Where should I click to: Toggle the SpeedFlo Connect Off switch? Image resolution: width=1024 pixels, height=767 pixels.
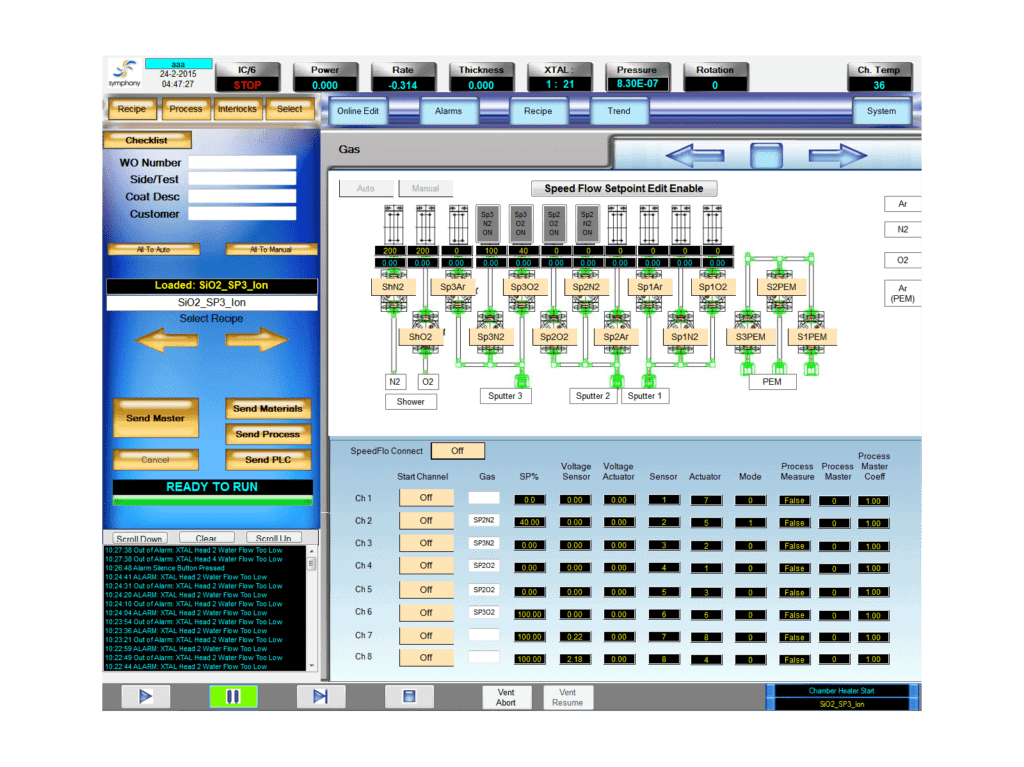[457, 451]
